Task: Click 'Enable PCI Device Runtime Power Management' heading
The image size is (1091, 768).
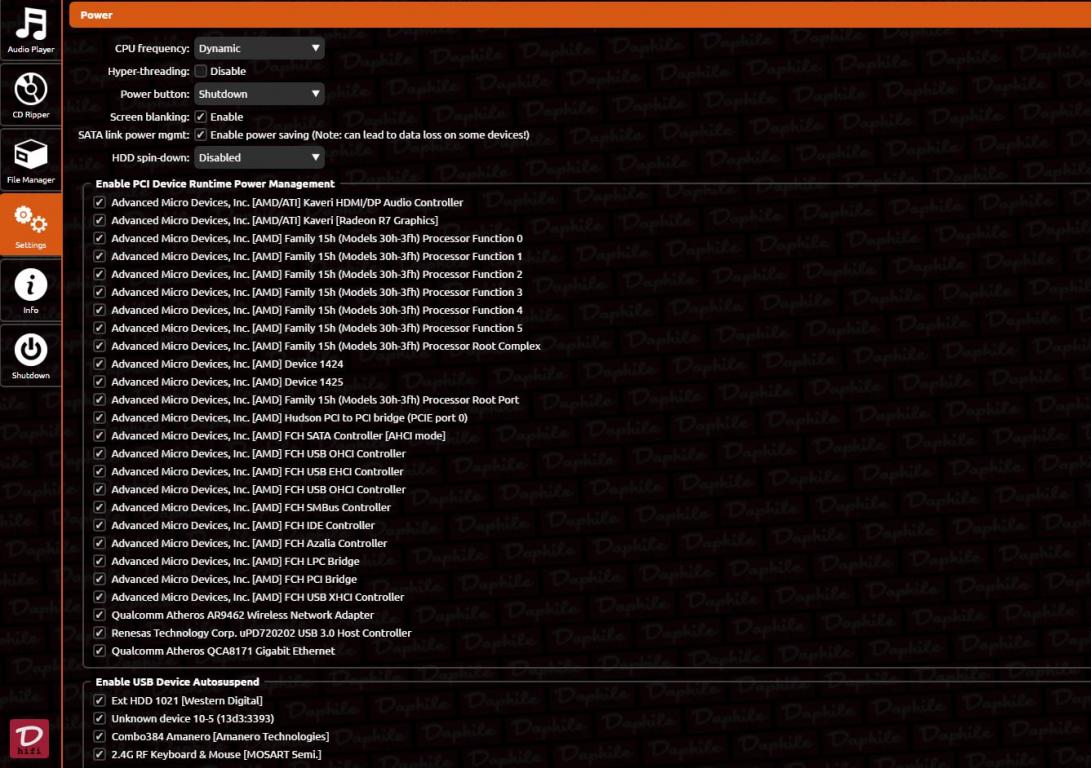Action: [x=215, y=184]
